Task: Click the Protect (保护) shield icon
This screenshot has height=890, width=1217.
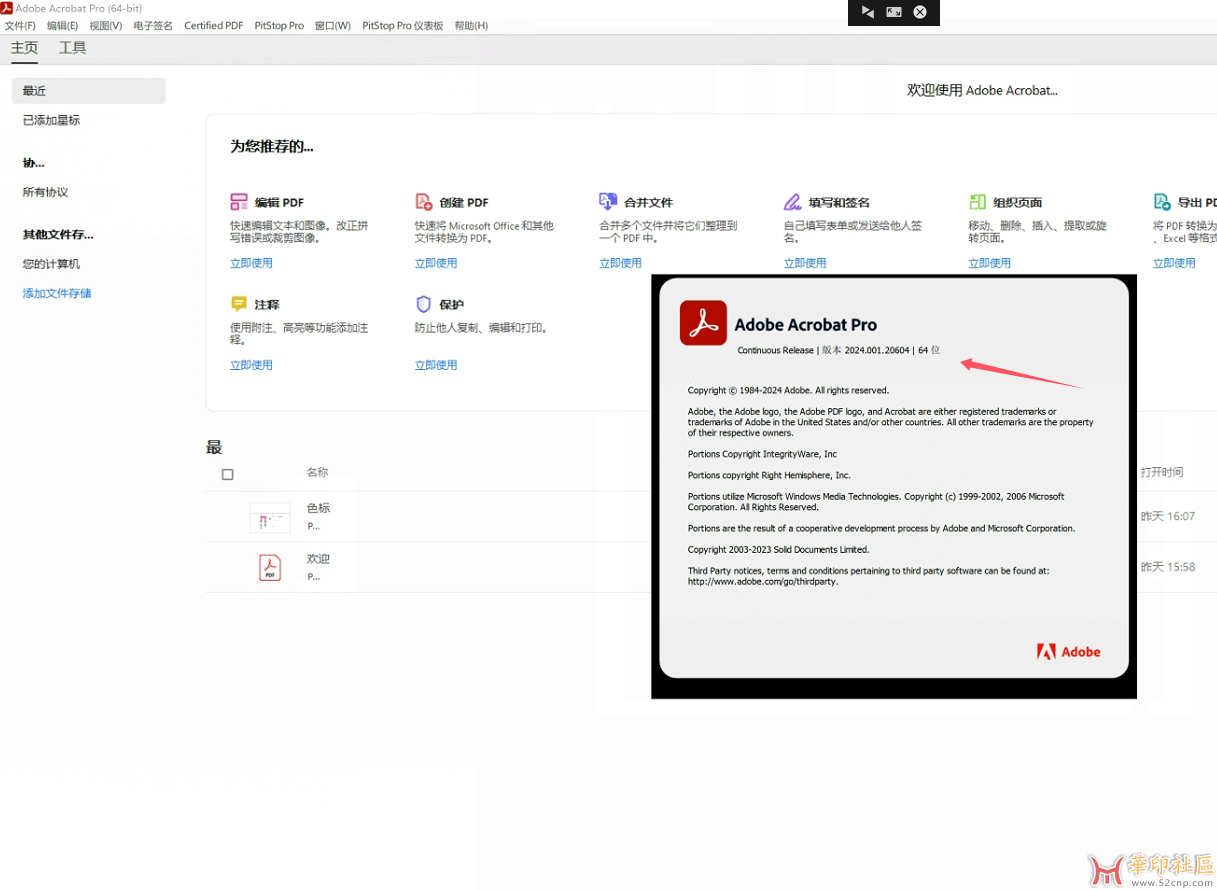Action: pos(423,304)
